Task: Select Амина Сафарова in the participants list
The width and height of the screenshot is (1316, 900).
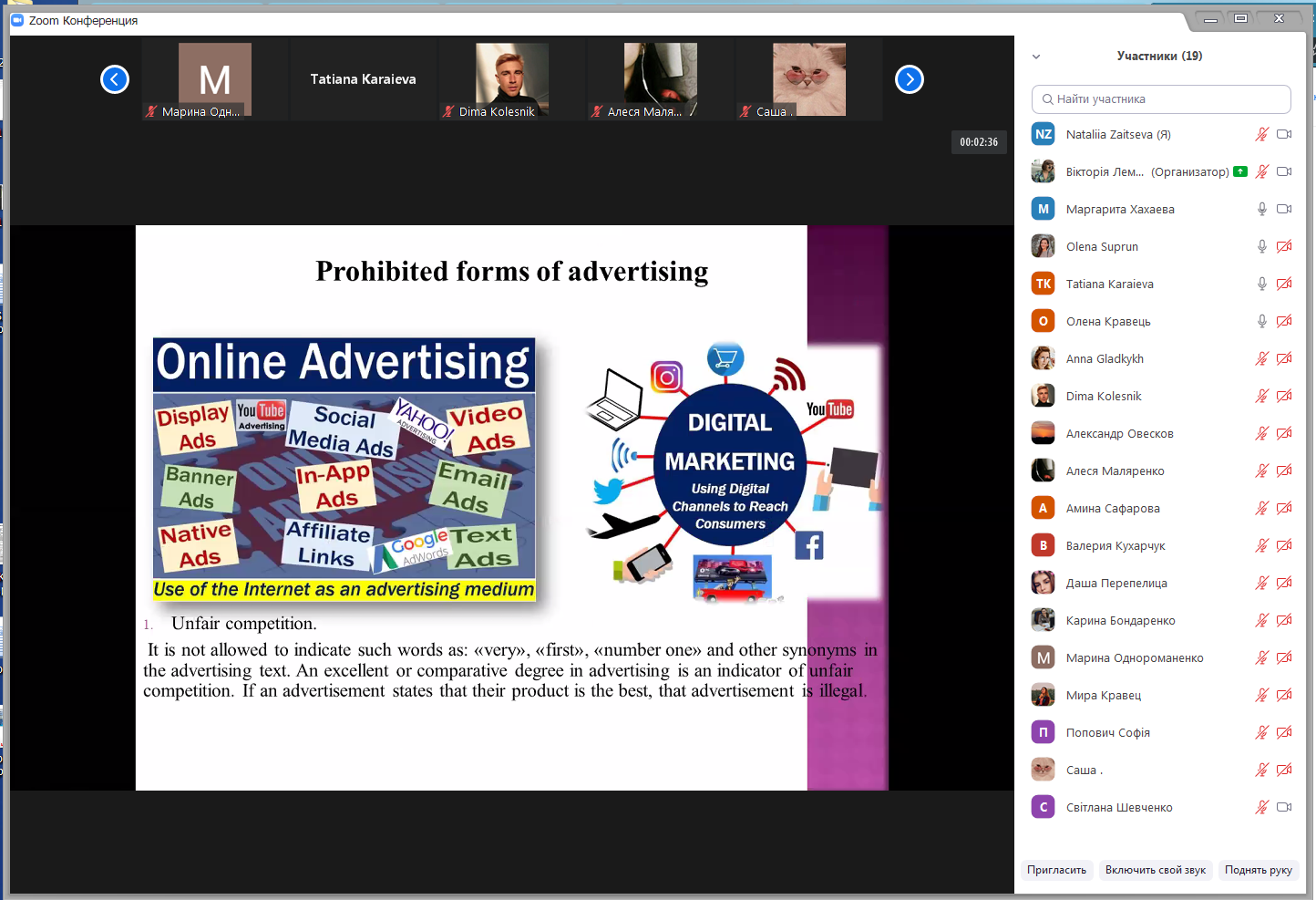Action: pos(1161,508)
